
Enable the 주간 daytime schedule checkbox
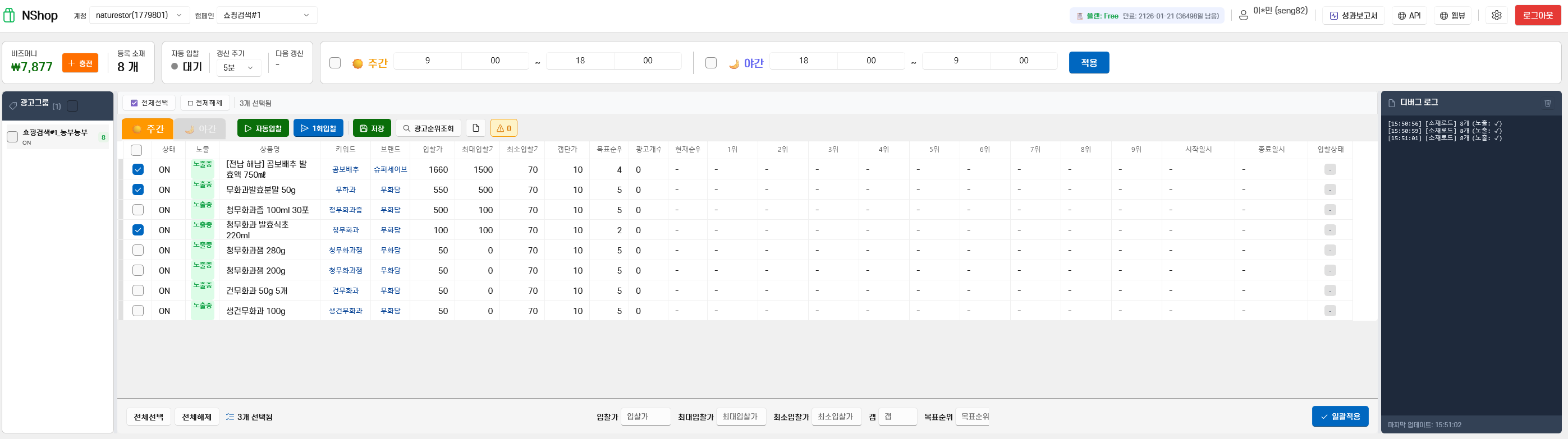(x=335, y=63)
